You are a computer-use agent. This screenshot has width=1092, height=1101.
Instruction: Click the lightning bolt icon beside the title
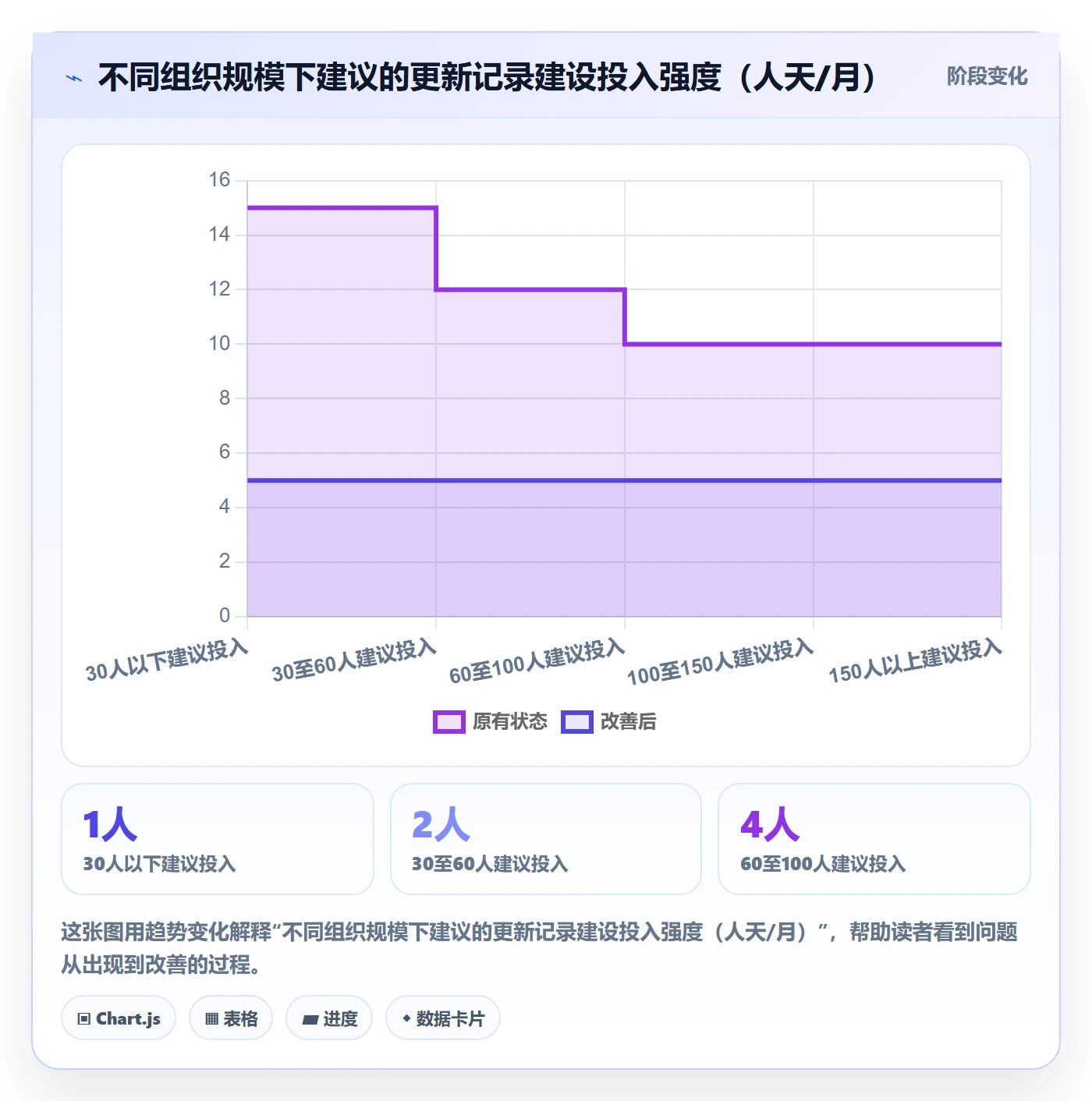73,78
